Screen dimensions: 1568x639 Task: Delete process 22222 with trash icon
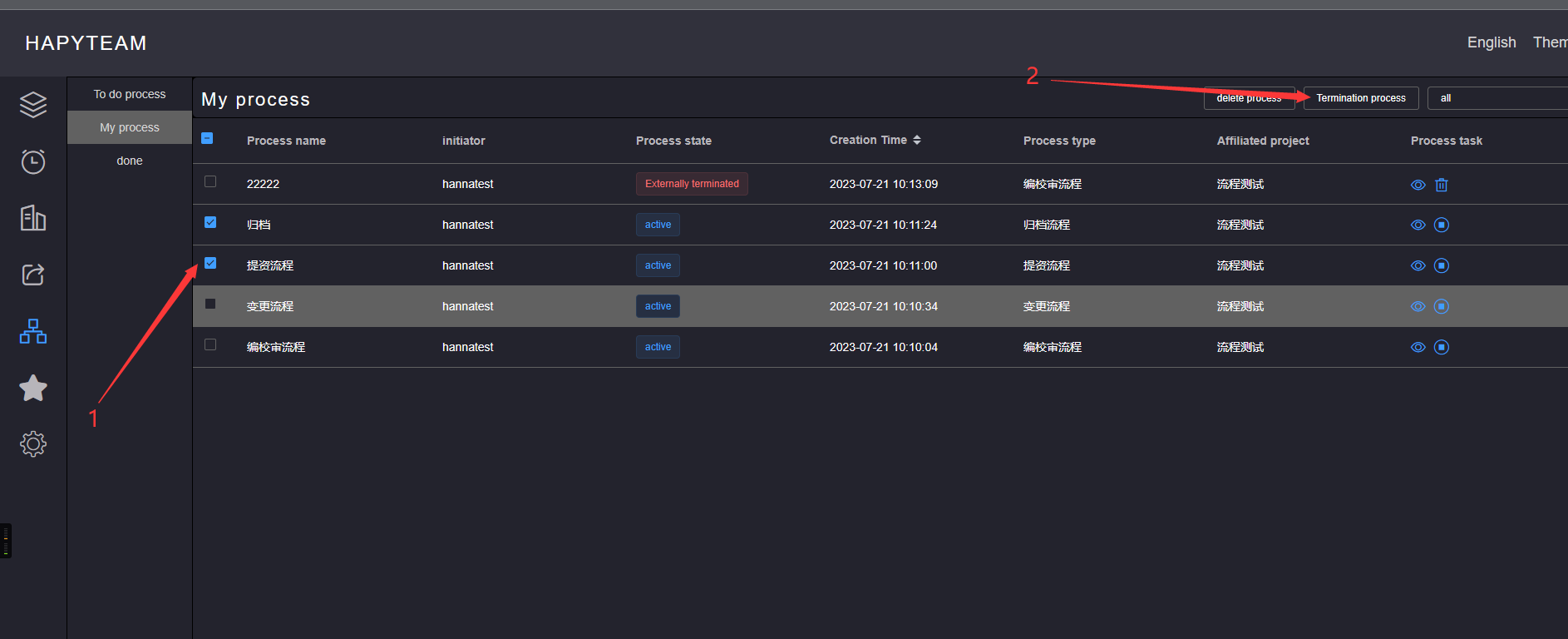point(1442,185)
